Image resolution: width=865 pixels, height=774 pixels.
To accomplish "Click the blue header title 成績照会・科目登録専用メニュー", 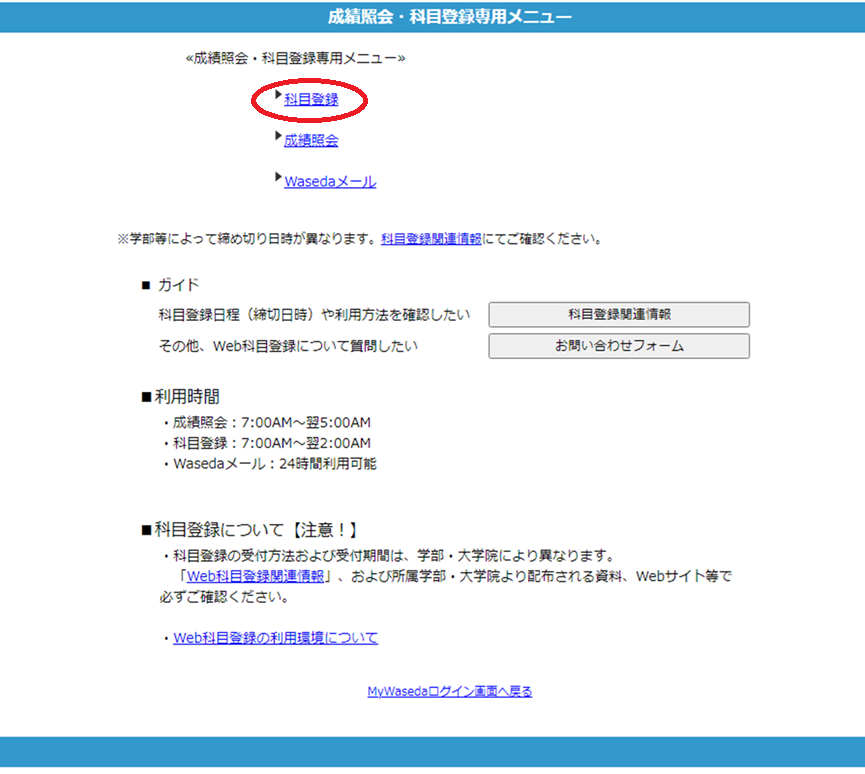I will 450,17.
